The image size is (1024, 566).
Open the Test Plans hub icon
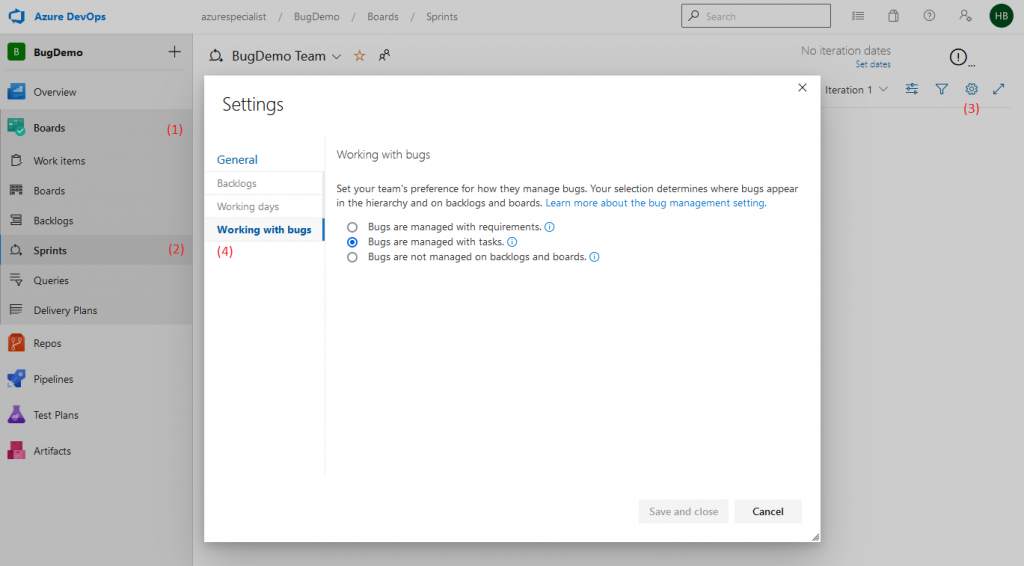16,415
